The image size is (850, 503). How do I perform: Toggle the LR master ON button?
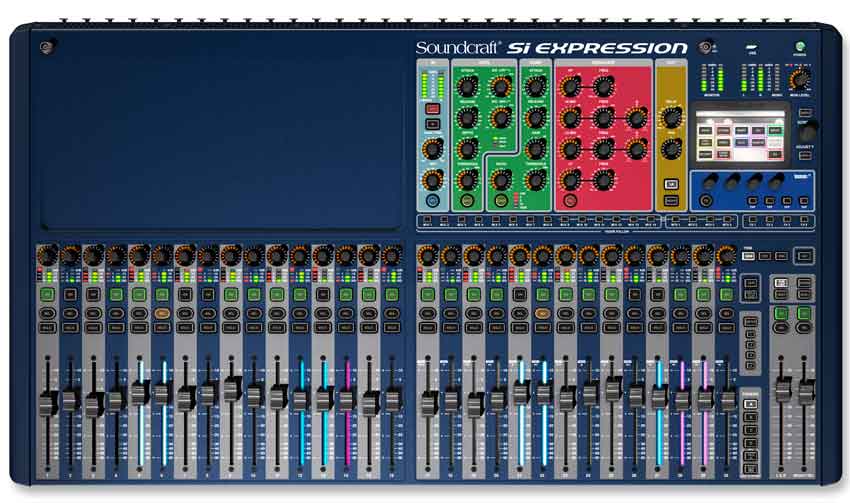tap(781, 313)
